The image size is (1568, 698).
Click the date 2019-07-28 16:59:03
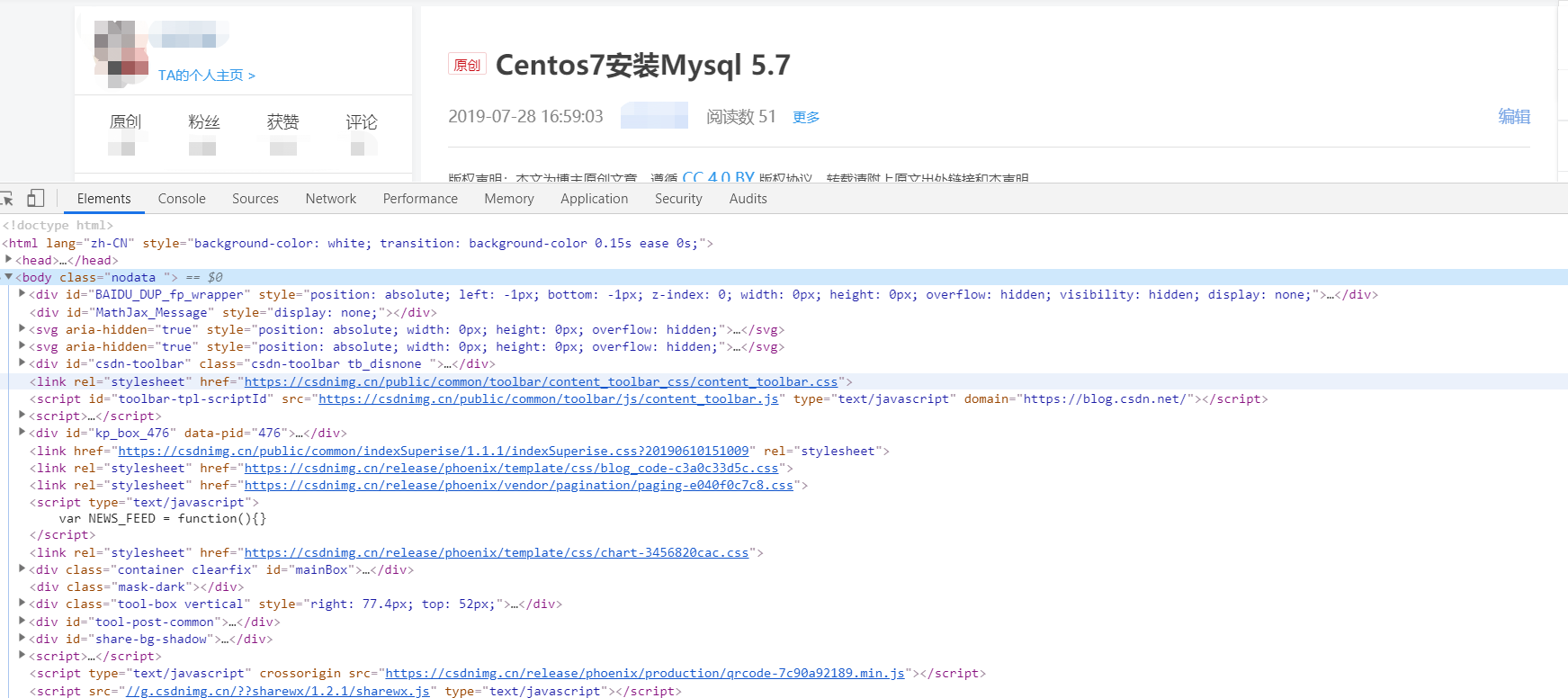coord(525,116)
